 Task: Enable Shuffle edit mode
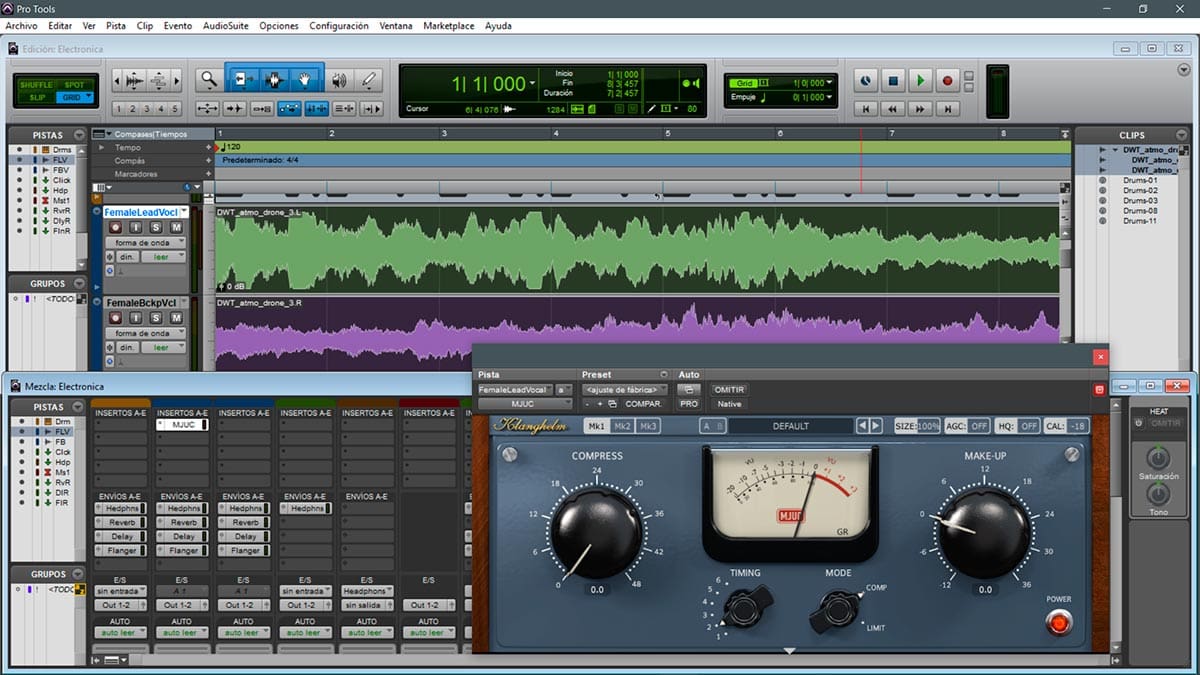pyautogui.click(x=36, y=85)
